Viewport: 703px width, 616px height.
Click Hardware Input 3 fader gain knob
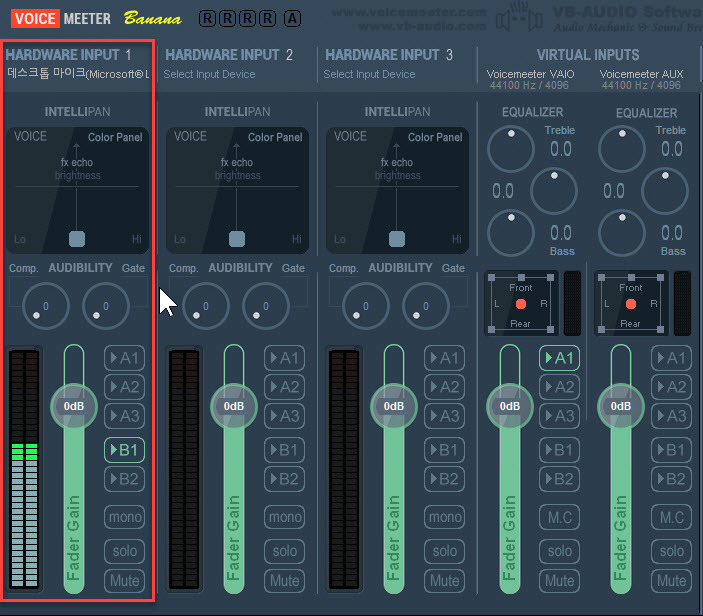394,406
